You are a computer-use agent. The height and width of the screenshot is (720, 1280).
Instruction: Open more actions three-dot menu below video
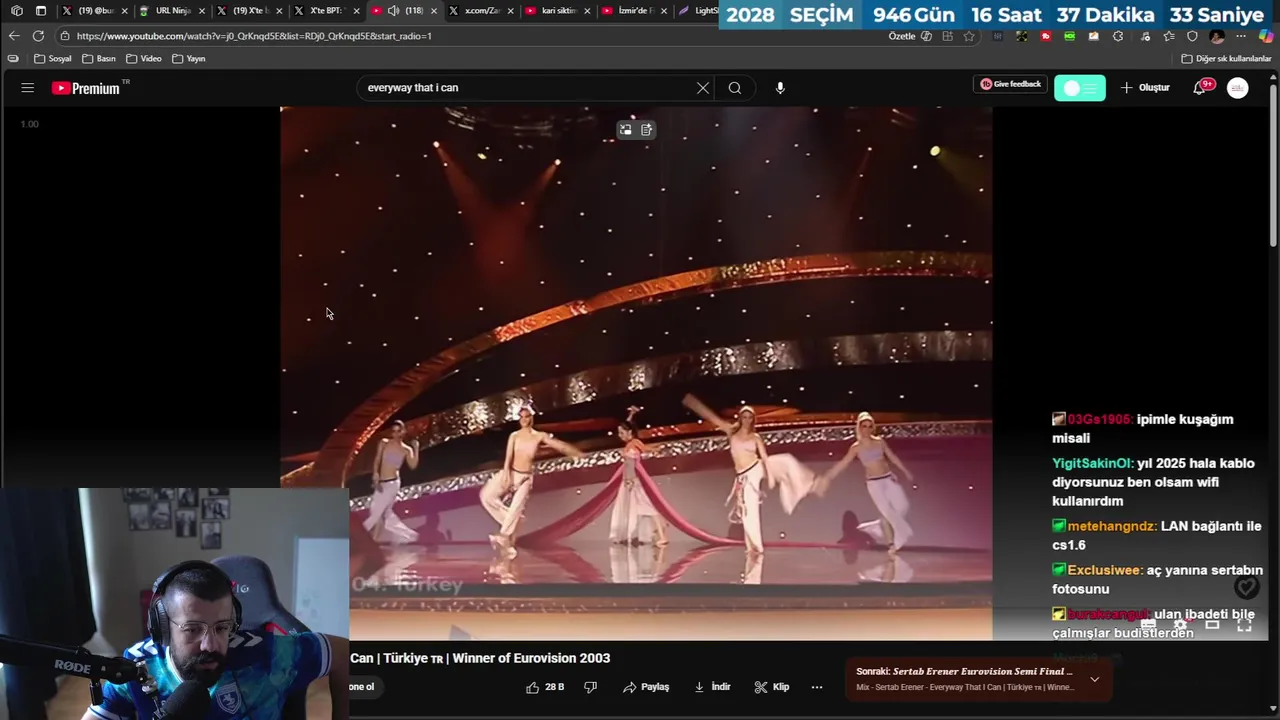tap(817, 687)
